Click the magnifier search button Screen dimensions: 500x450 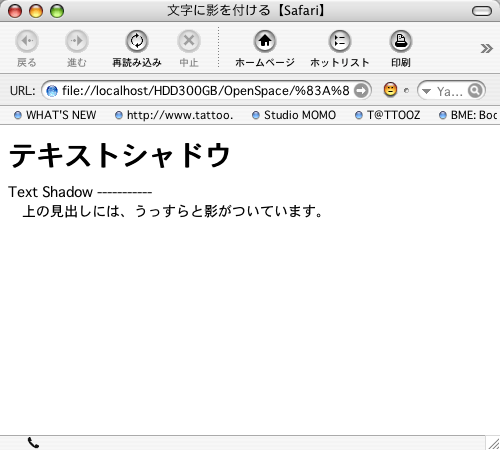click(x=475, y=90)
